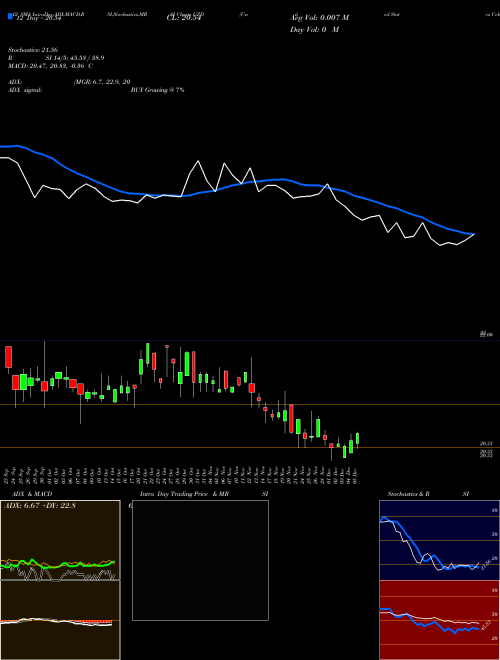Click the ADX indicator chart with green line
The width and height of the screenshot is (500, 660).
point(60,540)
